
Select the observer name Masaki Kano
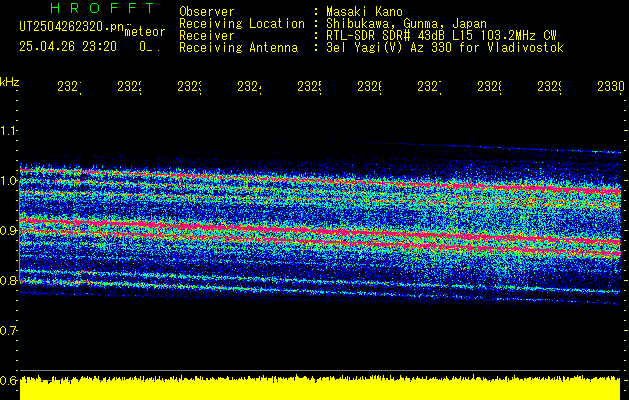click(364, 12)
